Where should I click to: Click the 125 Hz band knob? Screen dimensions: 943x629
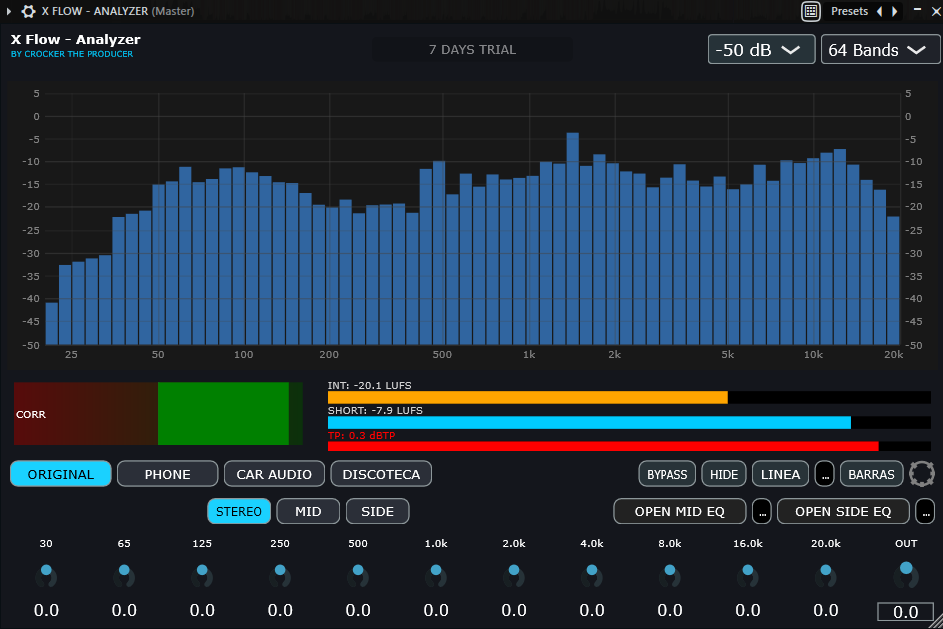click(x=202, y=575)
